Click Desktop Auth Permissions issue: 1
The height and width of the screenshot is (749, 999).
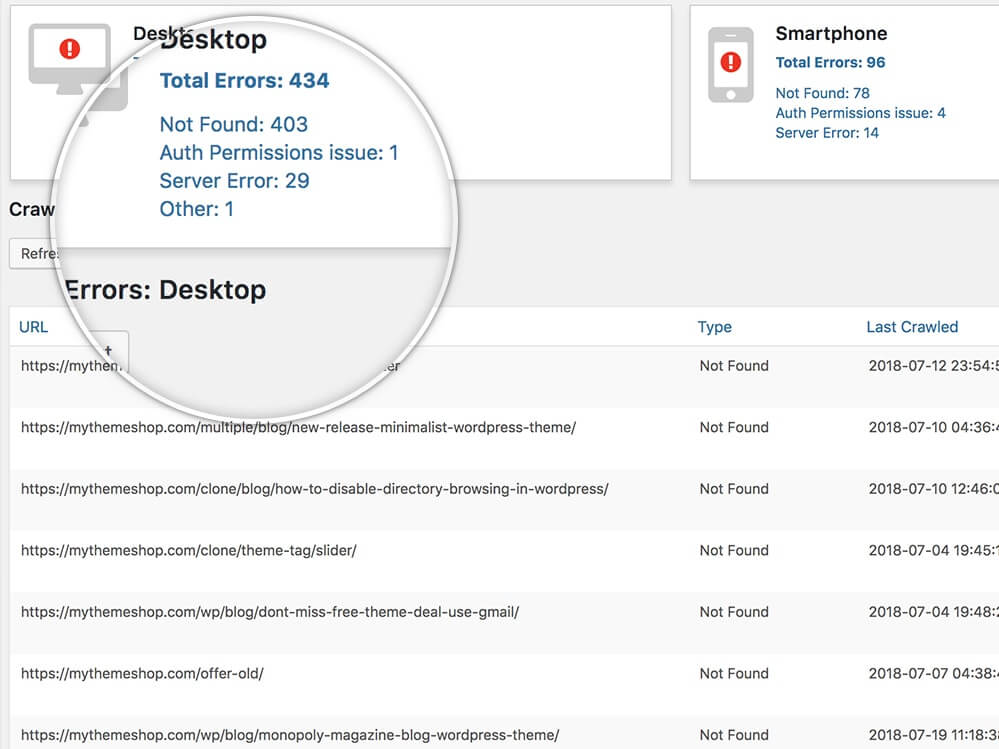point(279,153)
